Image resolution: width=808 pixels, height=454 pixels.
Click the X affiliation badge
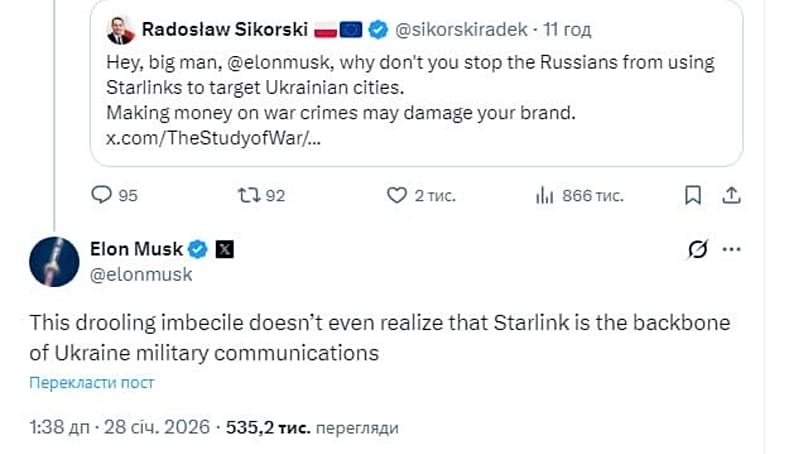pos(223,248)
